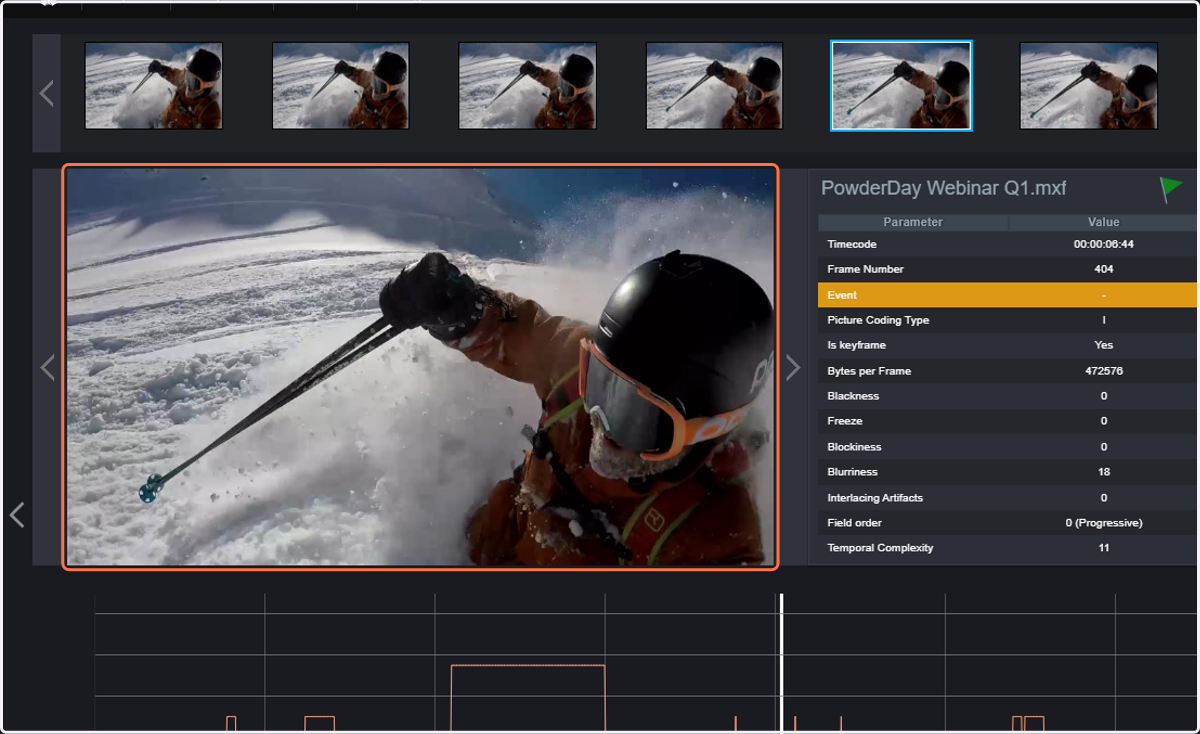The width and height of the screenshot is (1200, 734).
Task: Click the value 0 (Progressive)
Action: (x=1104, y=523)
